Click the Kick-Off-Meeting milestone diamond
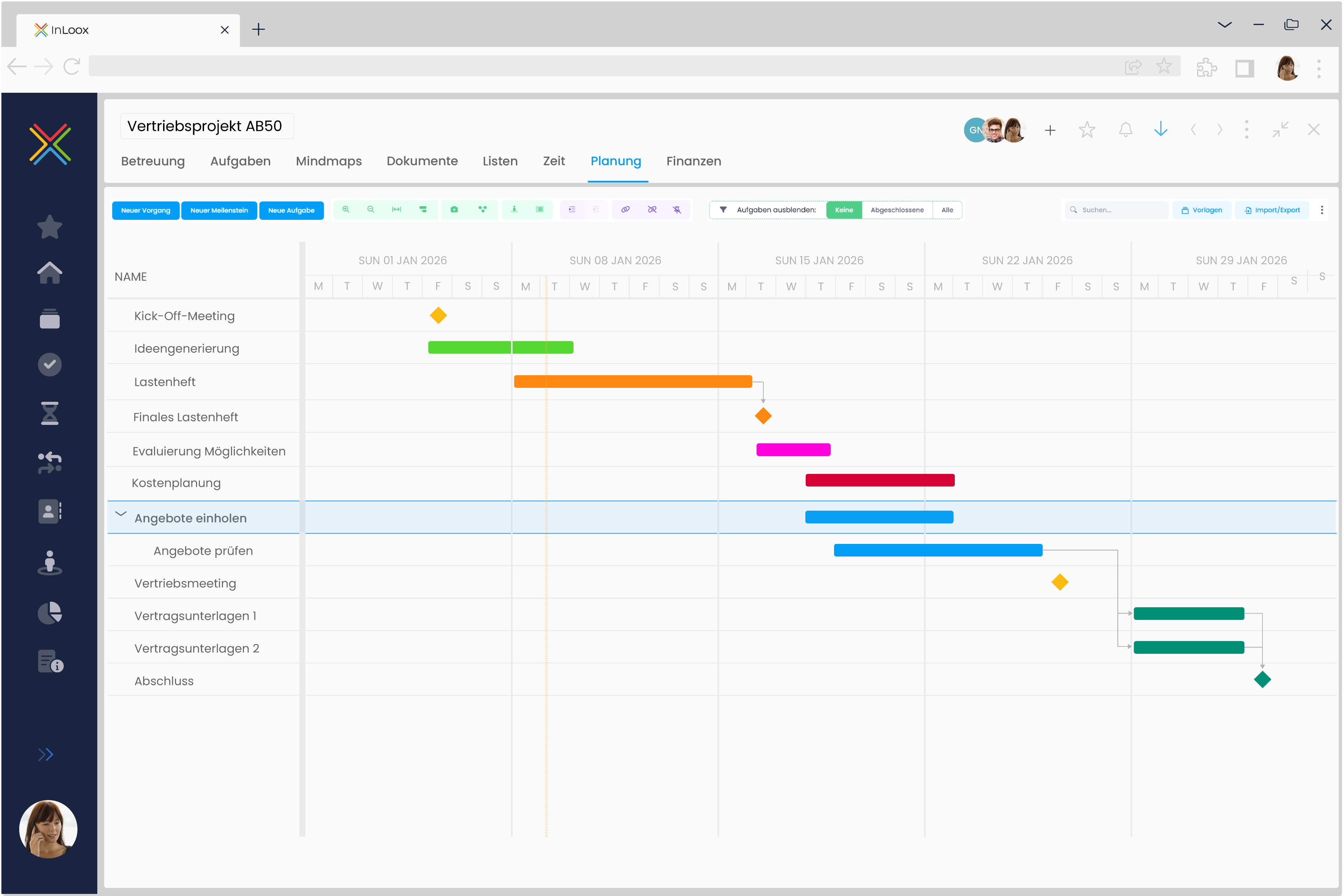Image resolution: width=1344 pixels, height=896 pixels. [x=438, y=315]
